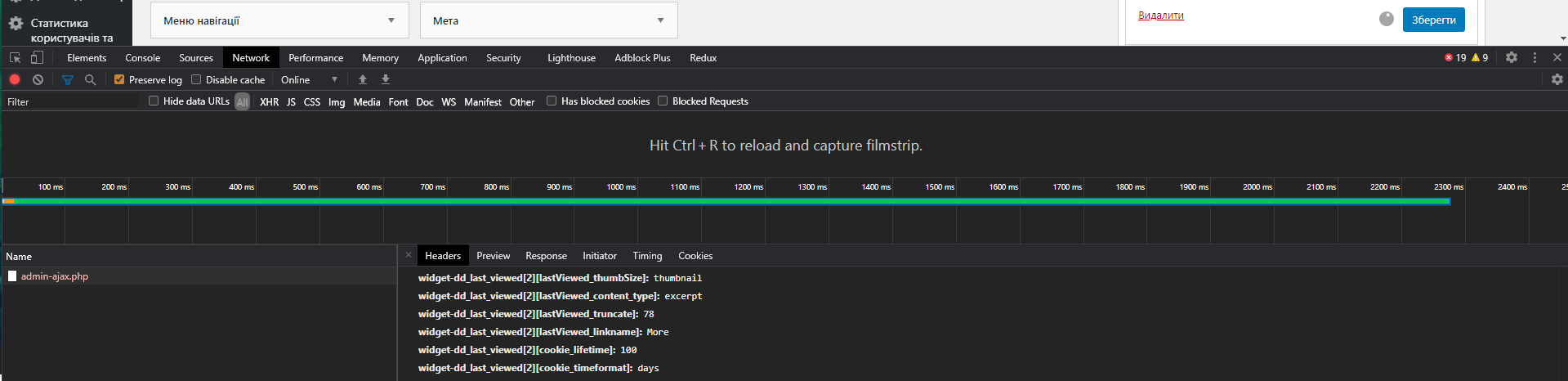Switch to the Console tab
1568x381 pixels.
pyautogui.click(x=143, y=57)
